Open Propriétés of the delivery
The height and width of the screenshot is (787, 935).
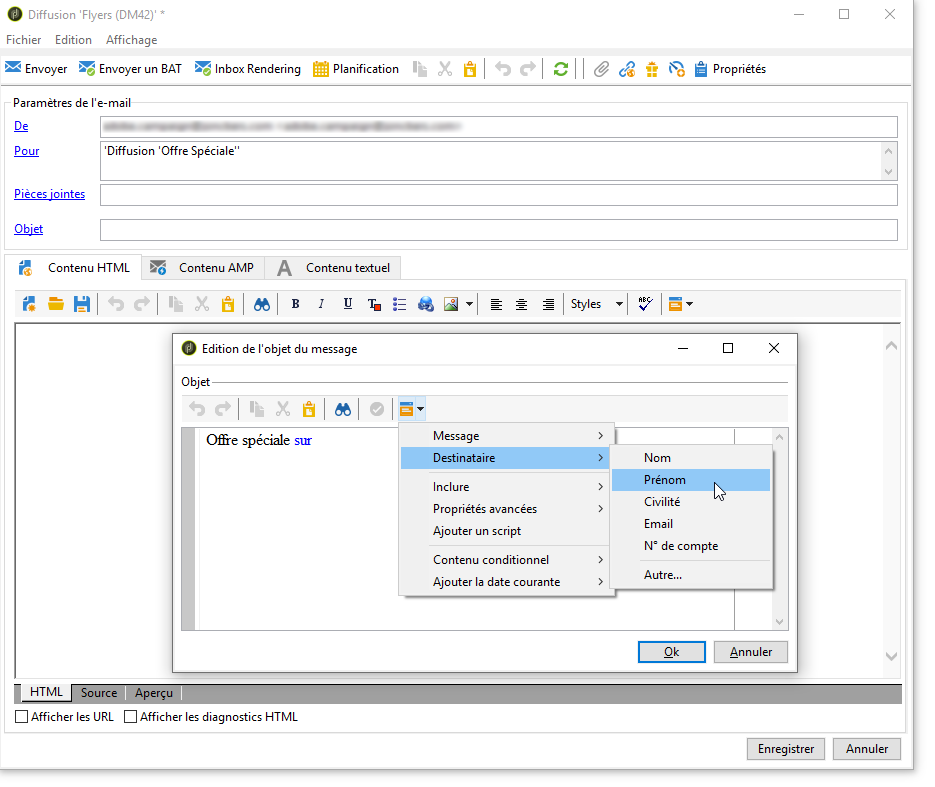click(x=730, y=69)
